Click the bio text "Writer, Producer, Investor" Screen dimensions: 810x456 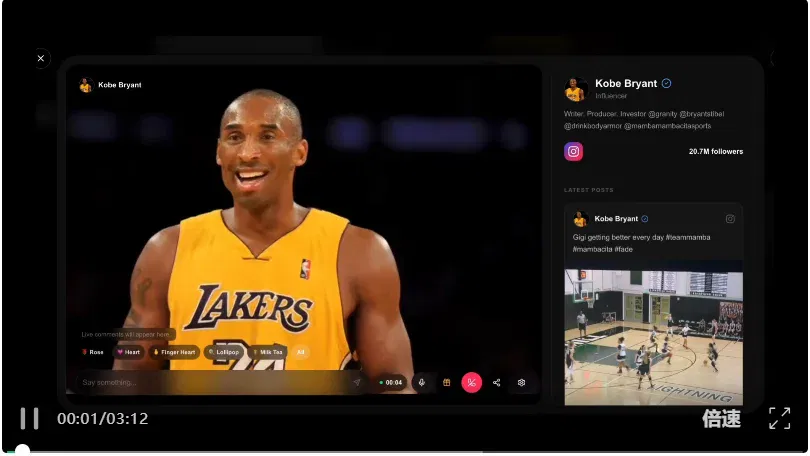pos(644,120)
